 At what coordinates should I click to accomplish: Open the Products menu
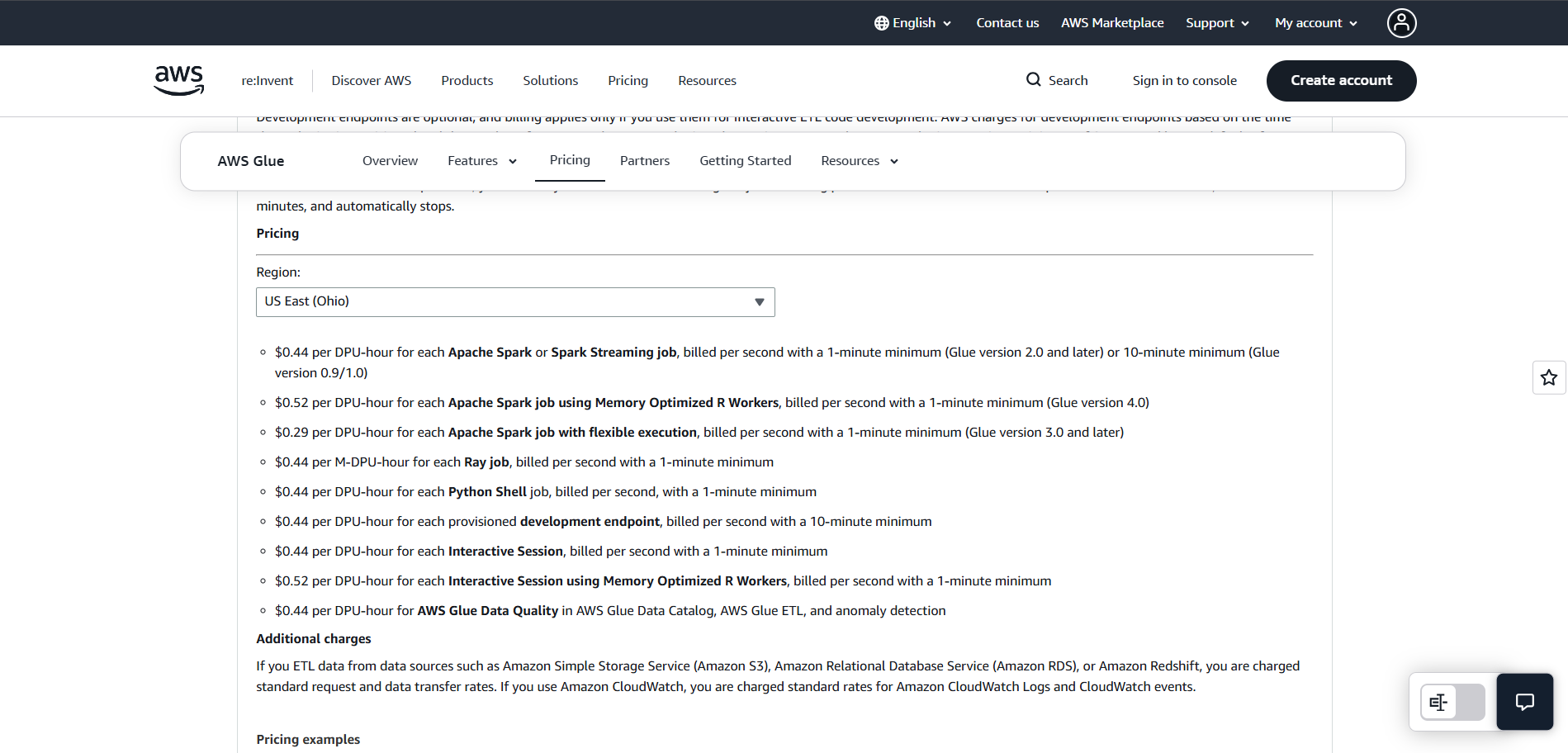point(467,81)
